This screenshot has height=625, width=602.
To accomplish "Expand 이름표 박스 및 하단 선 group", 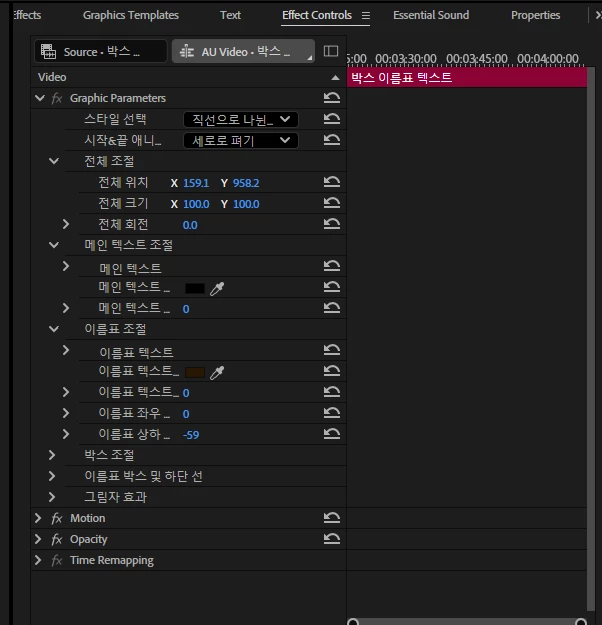I will point(52,476).
